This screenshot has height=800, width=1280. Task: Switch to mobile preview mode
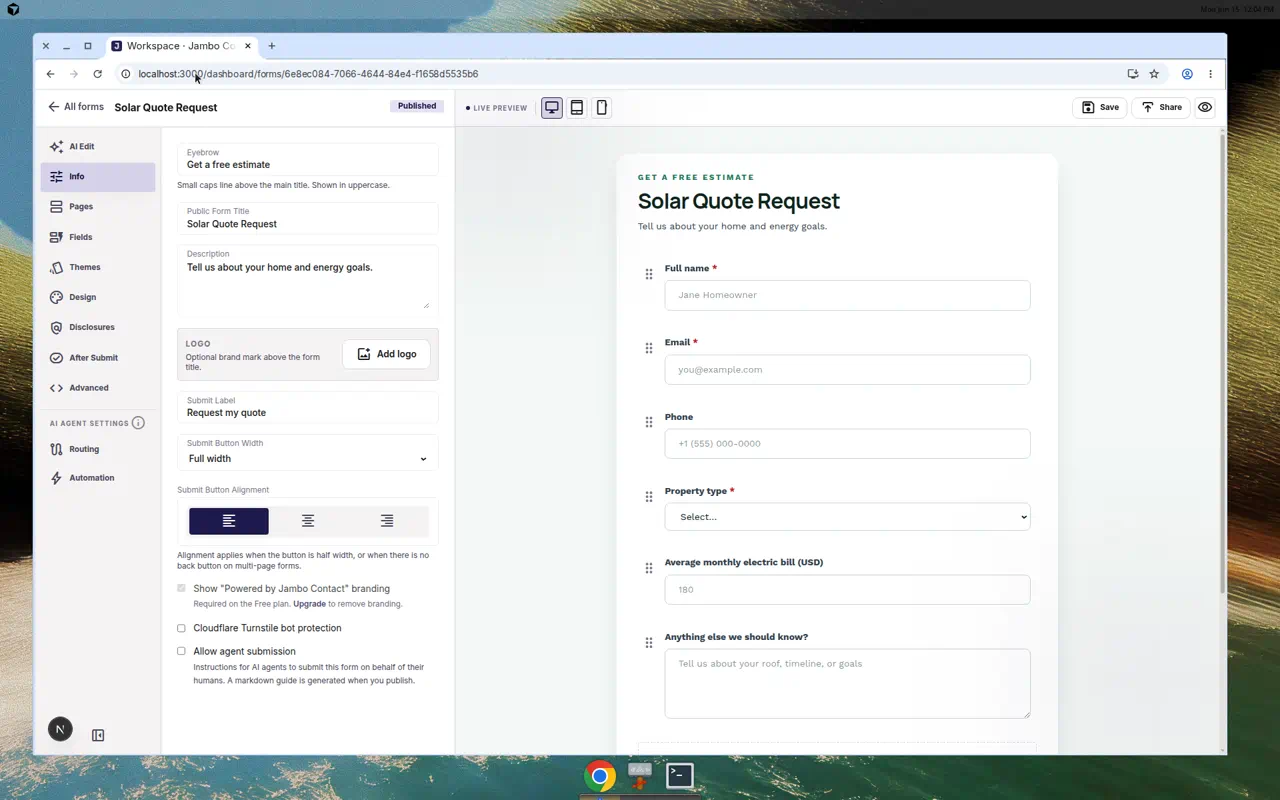tap(602, 107)
